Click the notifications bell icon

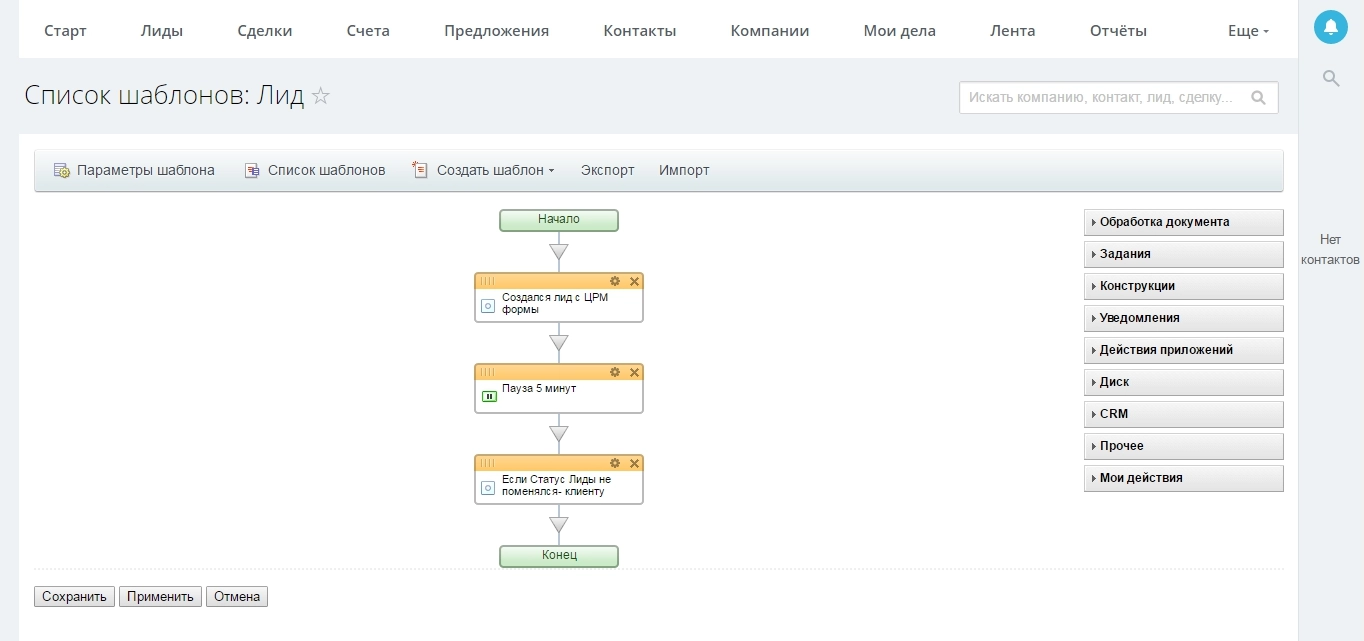click(1330, 28)
